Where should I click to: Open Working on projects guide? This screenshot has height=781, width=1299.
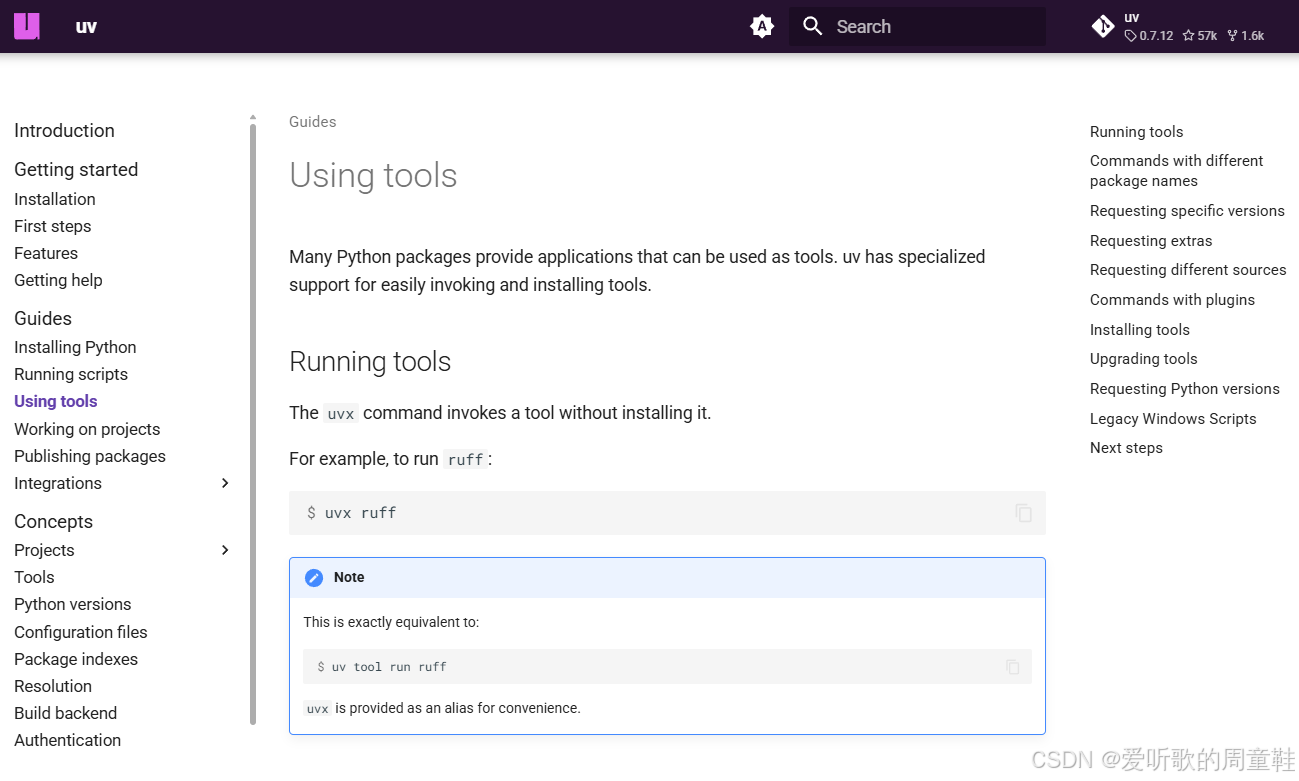[87, 430]
